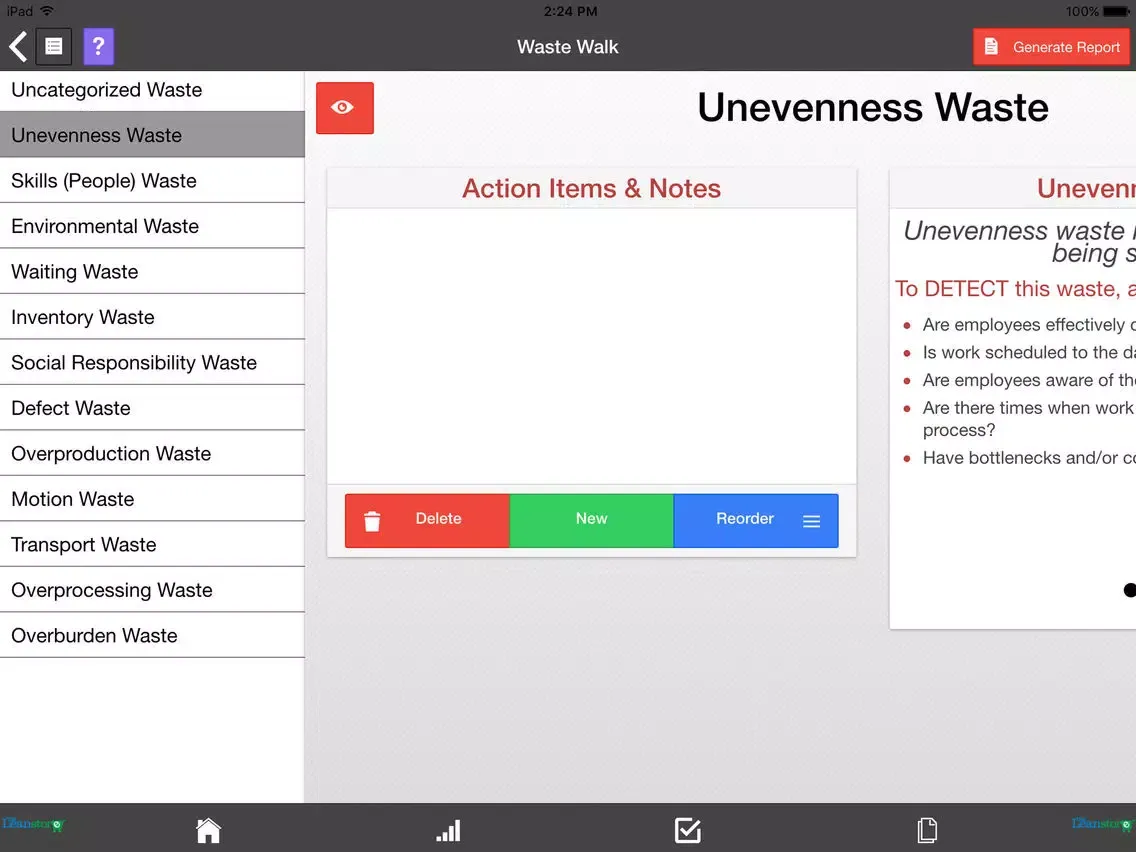The width and height of the screenshot is (1136, 852).
Task: Open the documents icon in bottom bar
Action: [927, 830]
